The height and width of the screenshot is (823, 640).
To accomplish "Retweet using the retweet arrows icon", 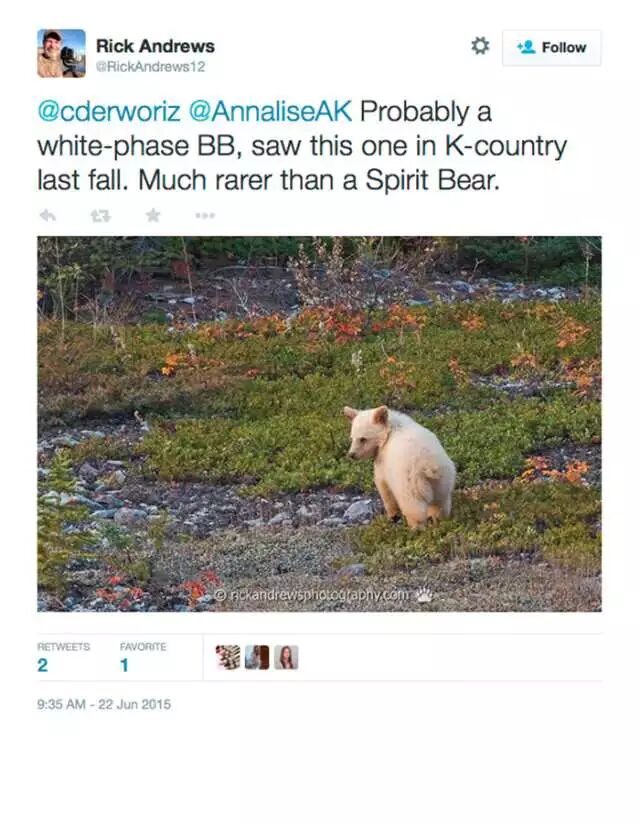I will [100, 215].
